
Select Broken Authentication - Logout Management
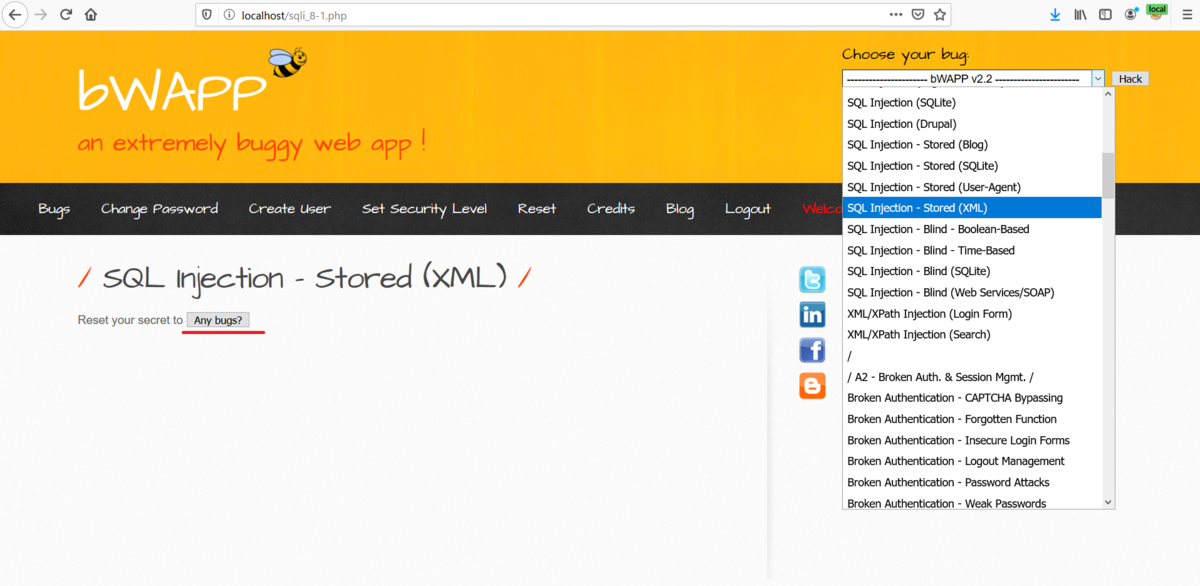[972, 461]
